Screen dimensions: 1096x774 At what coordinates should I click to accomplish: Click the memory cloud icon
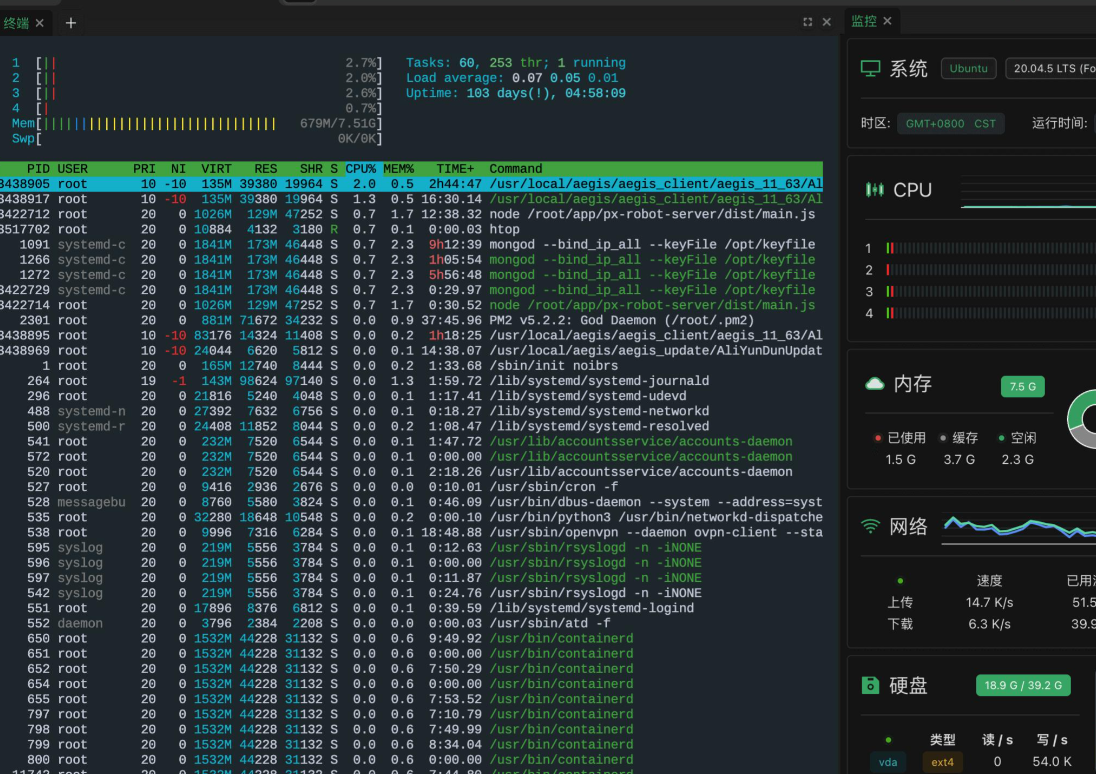pos(874,384)
